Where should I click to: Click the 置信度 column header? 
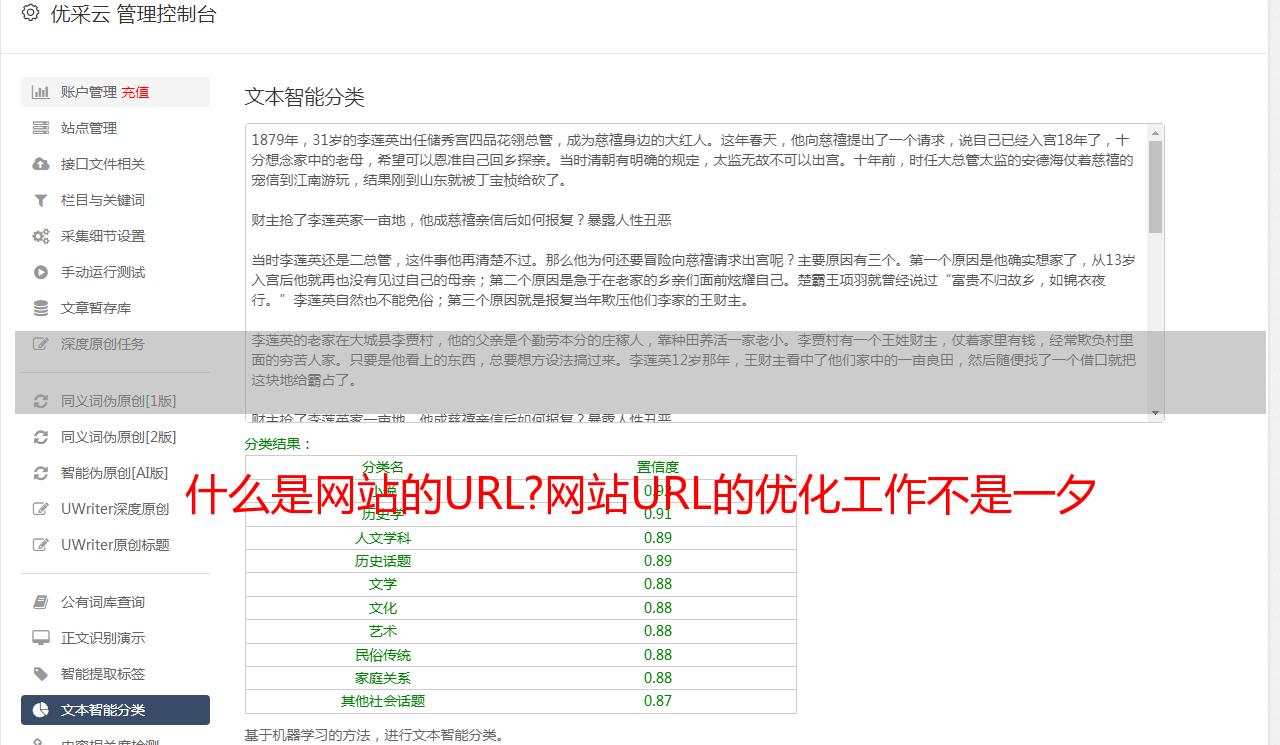pyautogui.click(x=658, y=467)
